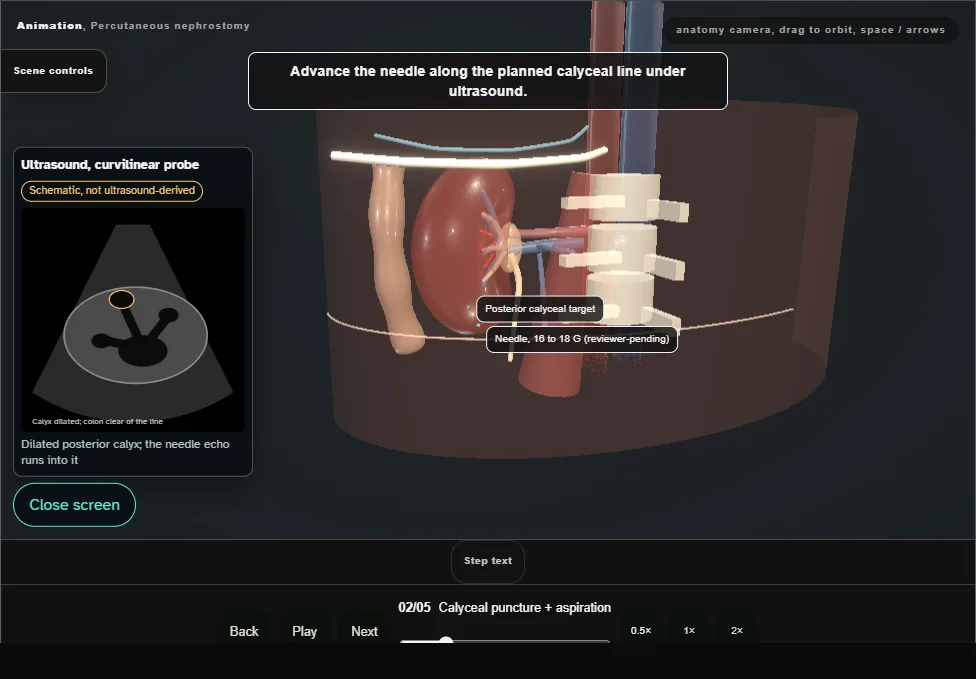The width and height of the screenshot is (976, 679).
Task: Click the '02/05 Calyceal puncture + aspiration' step title
Action: (x=505, y=607)
